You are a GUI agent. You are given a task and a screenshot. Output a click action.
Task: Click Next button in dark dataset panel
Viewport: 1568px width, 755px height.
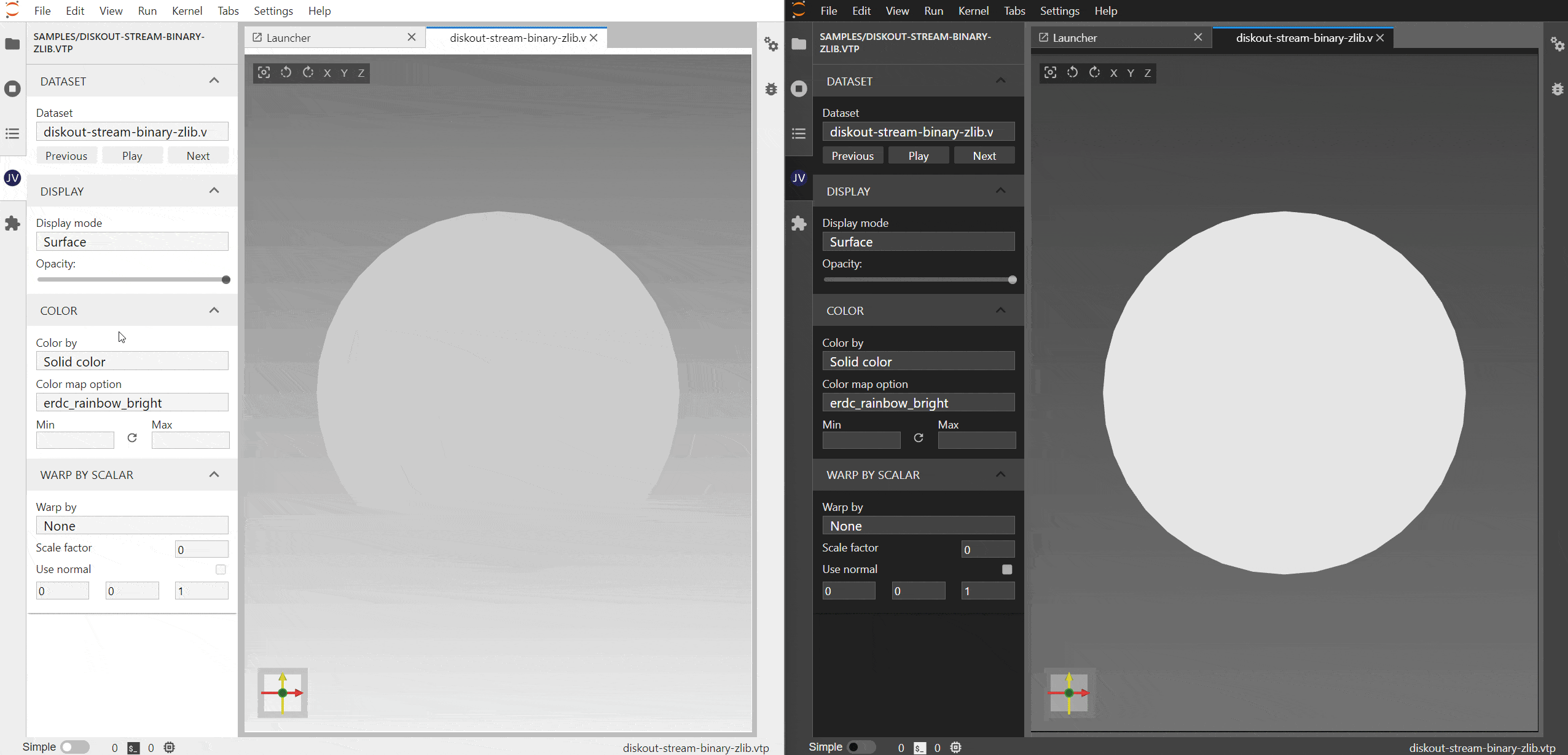(984, 156)
